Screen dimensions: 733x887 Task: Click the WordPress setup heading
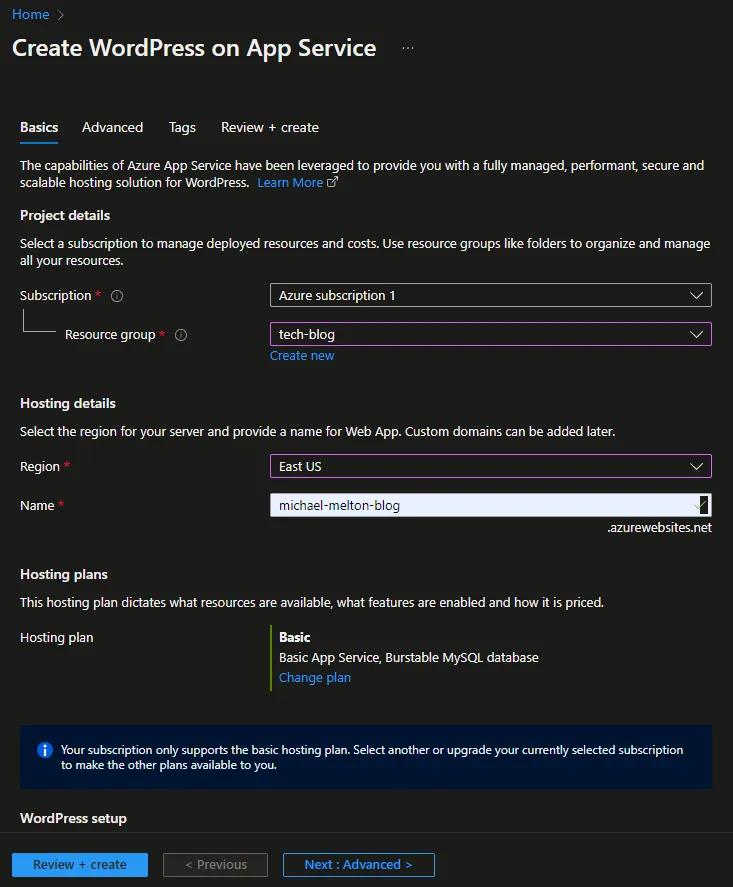click(x=74, y=819)
